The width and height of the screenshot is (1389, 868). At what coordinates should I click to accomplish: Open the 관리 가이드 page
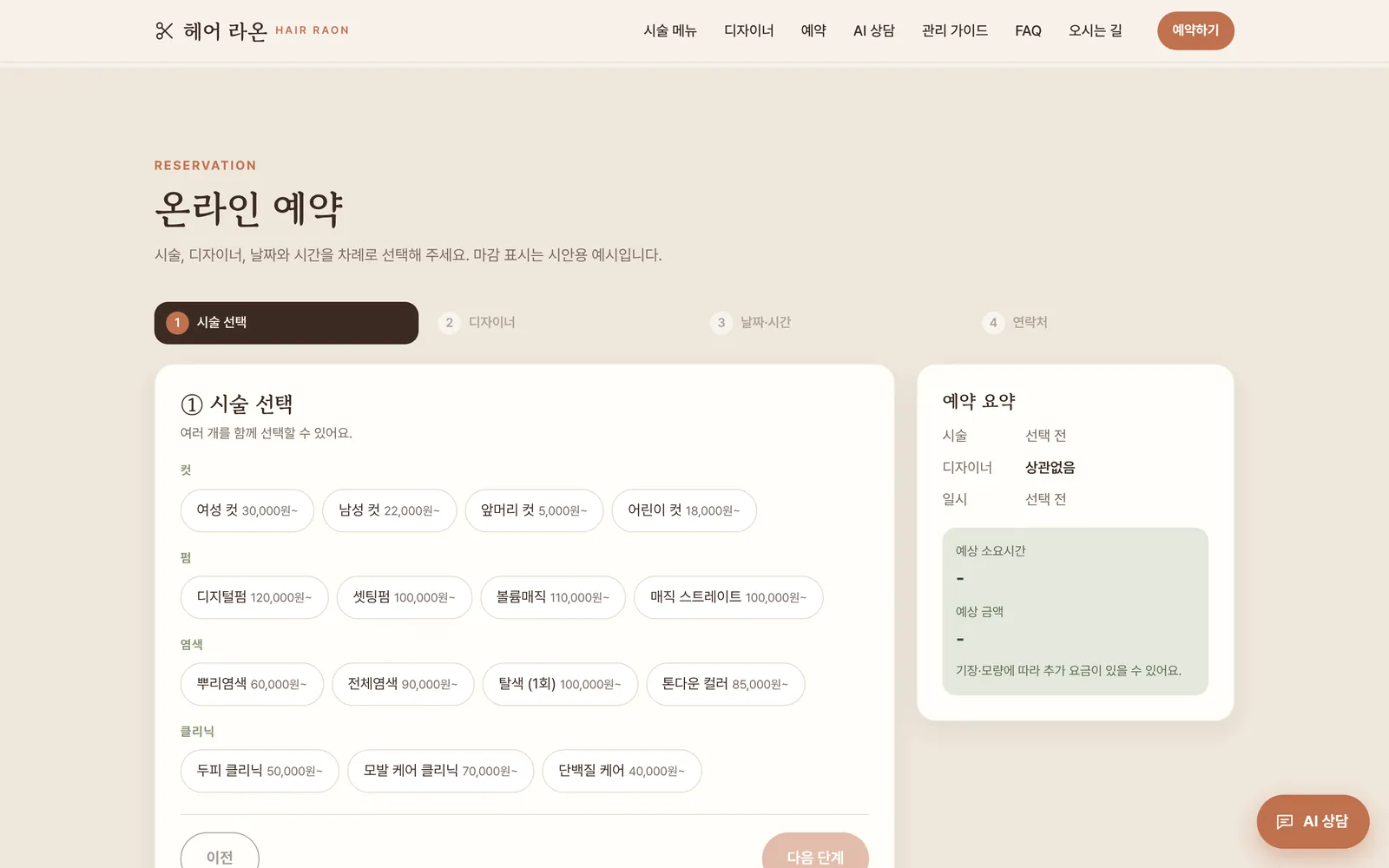click(x=955, y=31)
